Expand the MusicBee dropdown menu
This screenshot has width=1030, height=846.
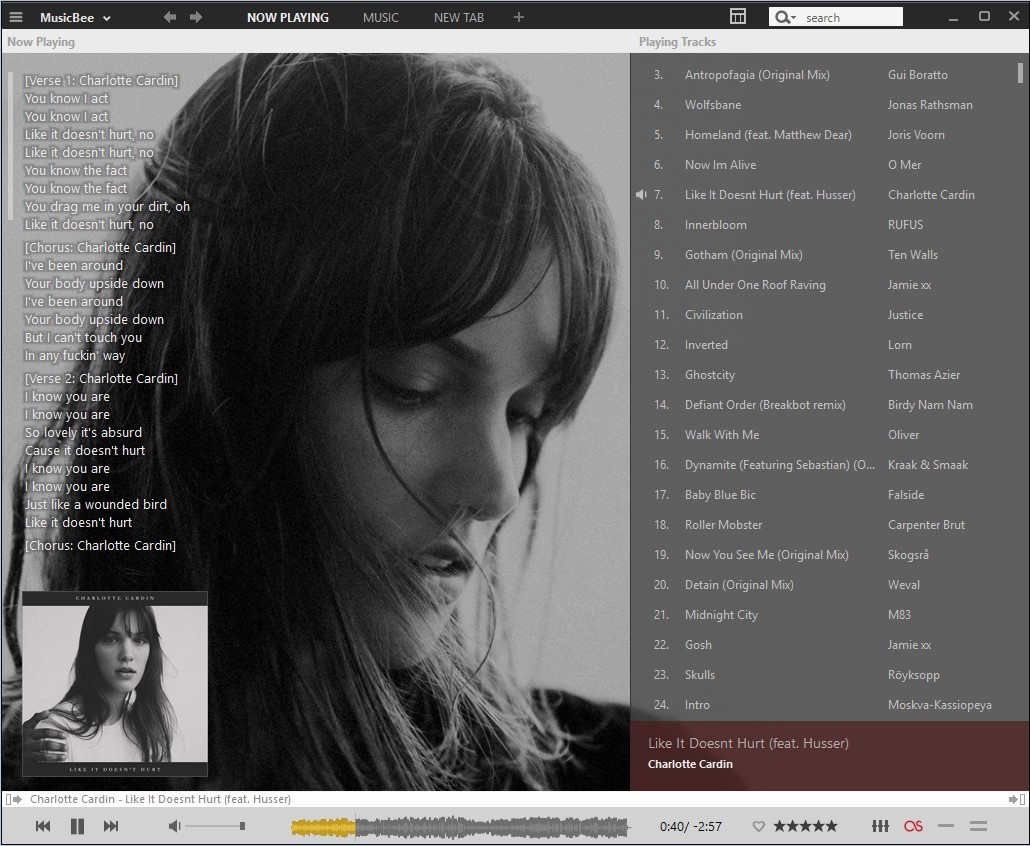coord(76,17)
